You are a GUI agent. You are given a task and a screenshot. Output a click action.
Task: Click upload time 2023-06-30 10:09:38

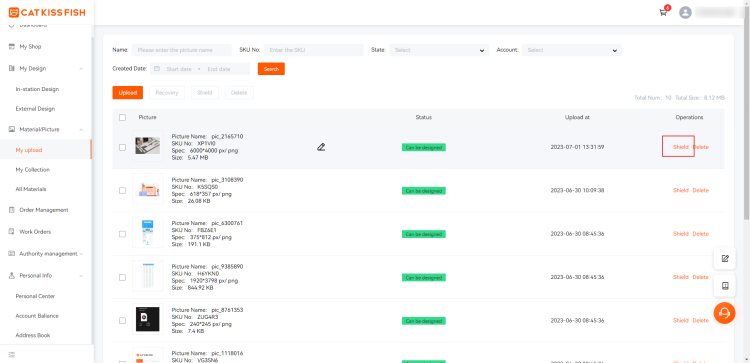click(577, 190)
